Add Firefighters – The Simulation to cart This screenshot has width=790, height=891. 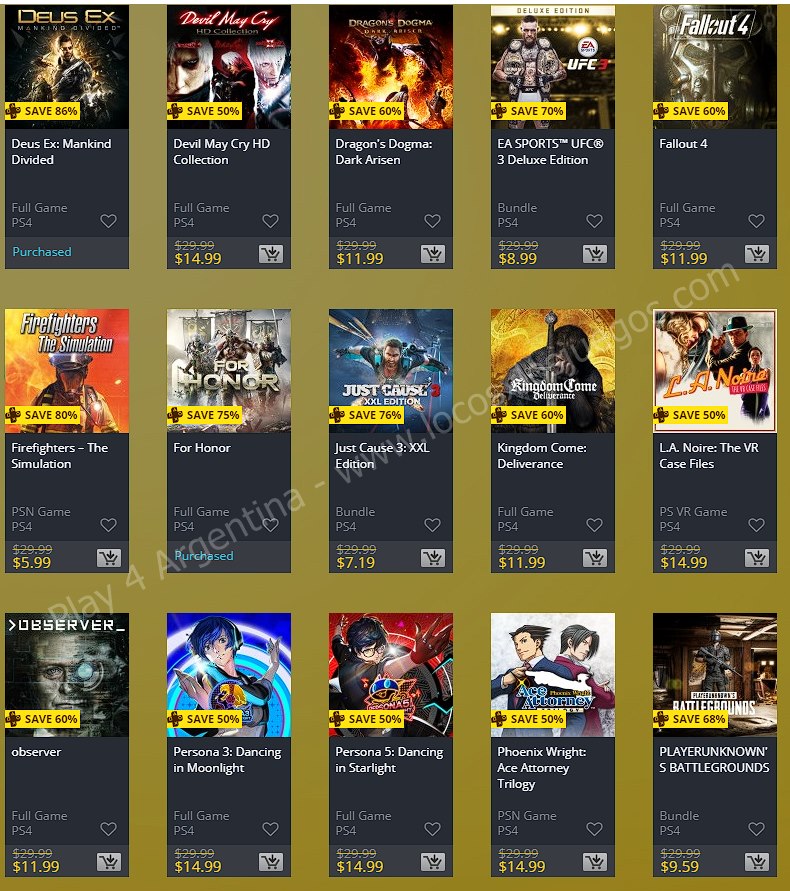(x=109, y=558)
